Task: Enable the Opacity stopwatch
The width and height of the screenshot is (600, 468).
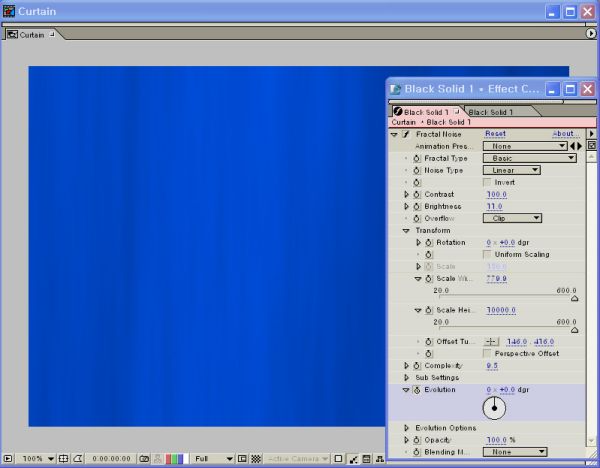Action: tap(417, 440)
